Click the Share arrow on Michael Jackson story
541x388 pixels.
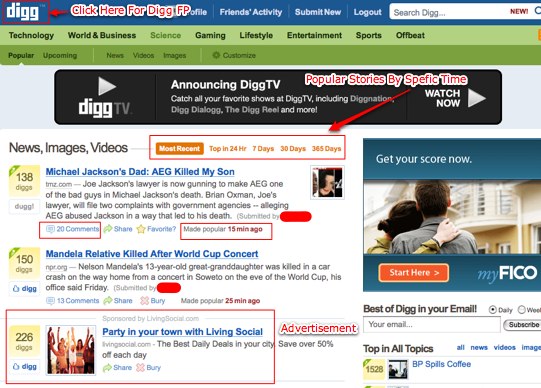click(x=108, y=229)
